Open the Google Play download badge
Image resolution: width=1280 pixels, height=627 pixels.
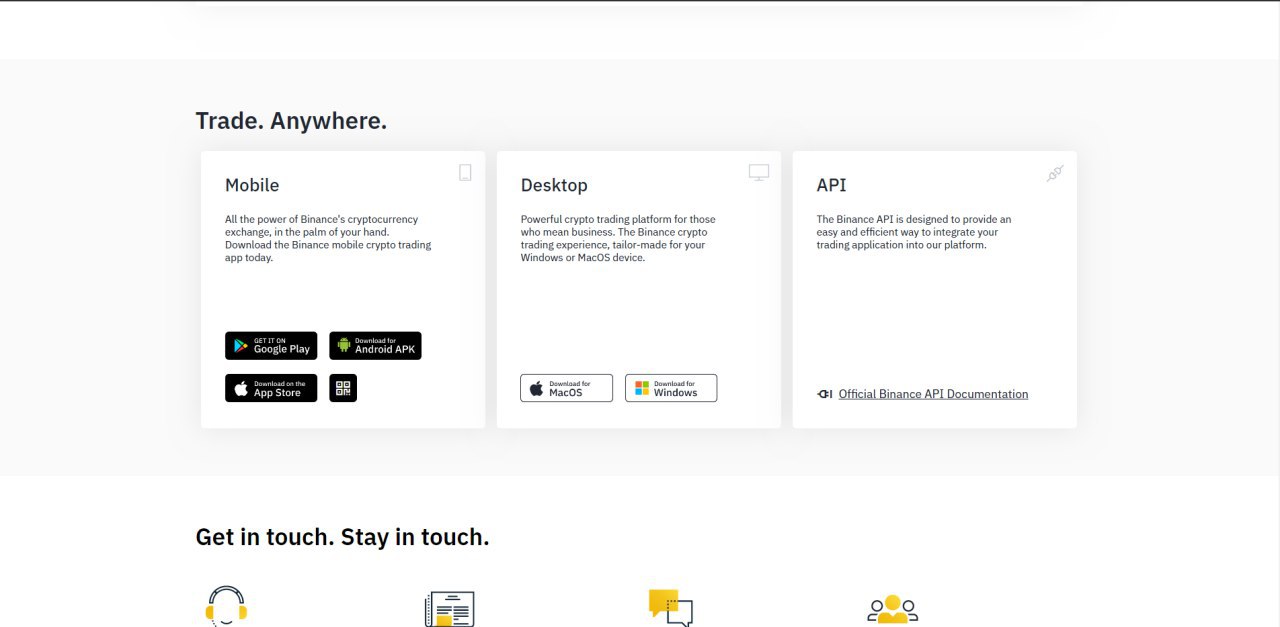point(271,346)
